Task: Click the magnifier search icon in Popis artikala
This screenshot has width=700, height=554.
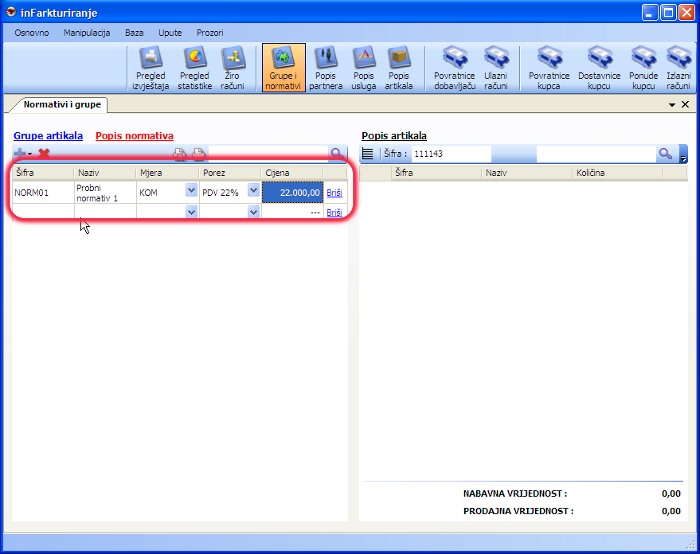Action: coord(665,154)
